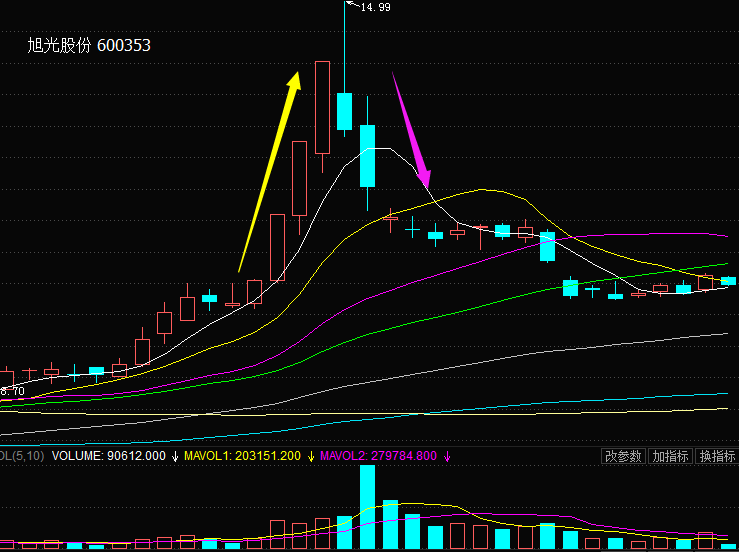The width and height of the screenshot is (739, 552).
Task: Click the stock title 旭光股份 600353
Action: [89, 46]
